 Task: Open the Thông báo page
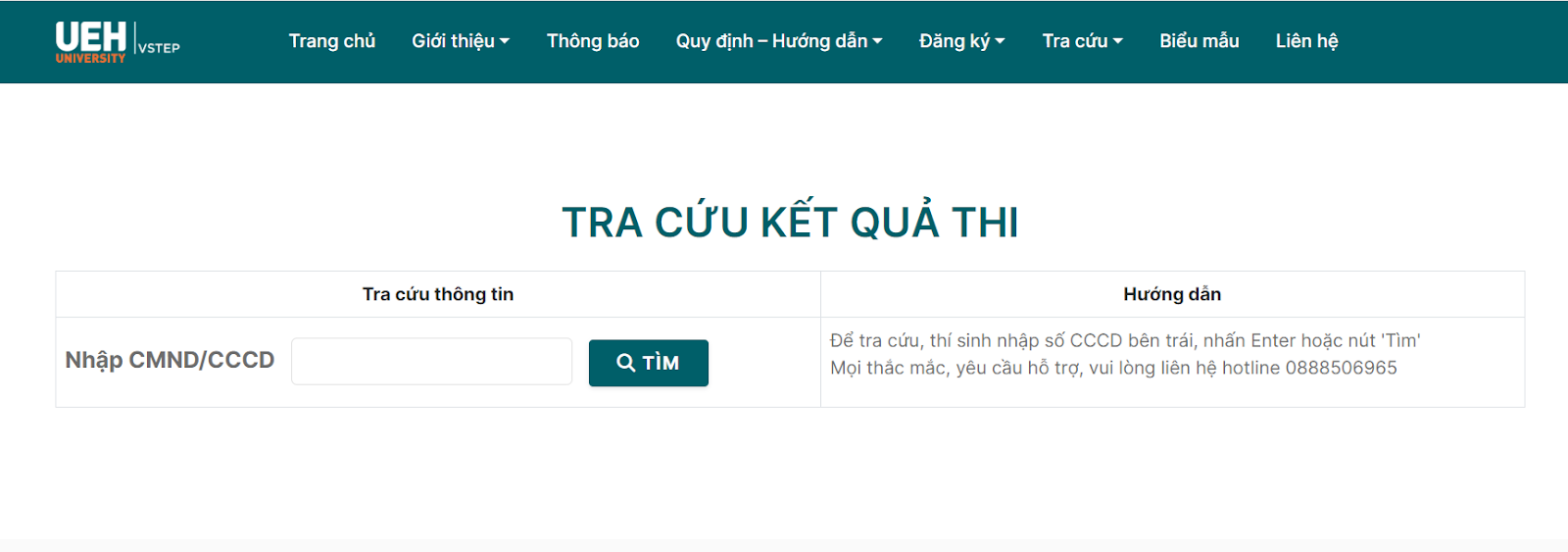(593, 41)
